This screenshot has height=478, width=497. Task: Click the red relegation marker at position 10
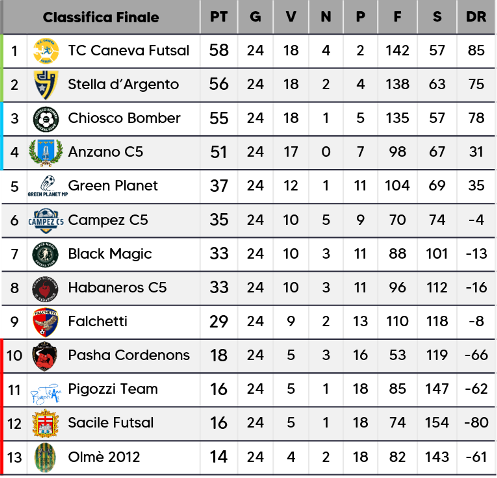(2, 356)
